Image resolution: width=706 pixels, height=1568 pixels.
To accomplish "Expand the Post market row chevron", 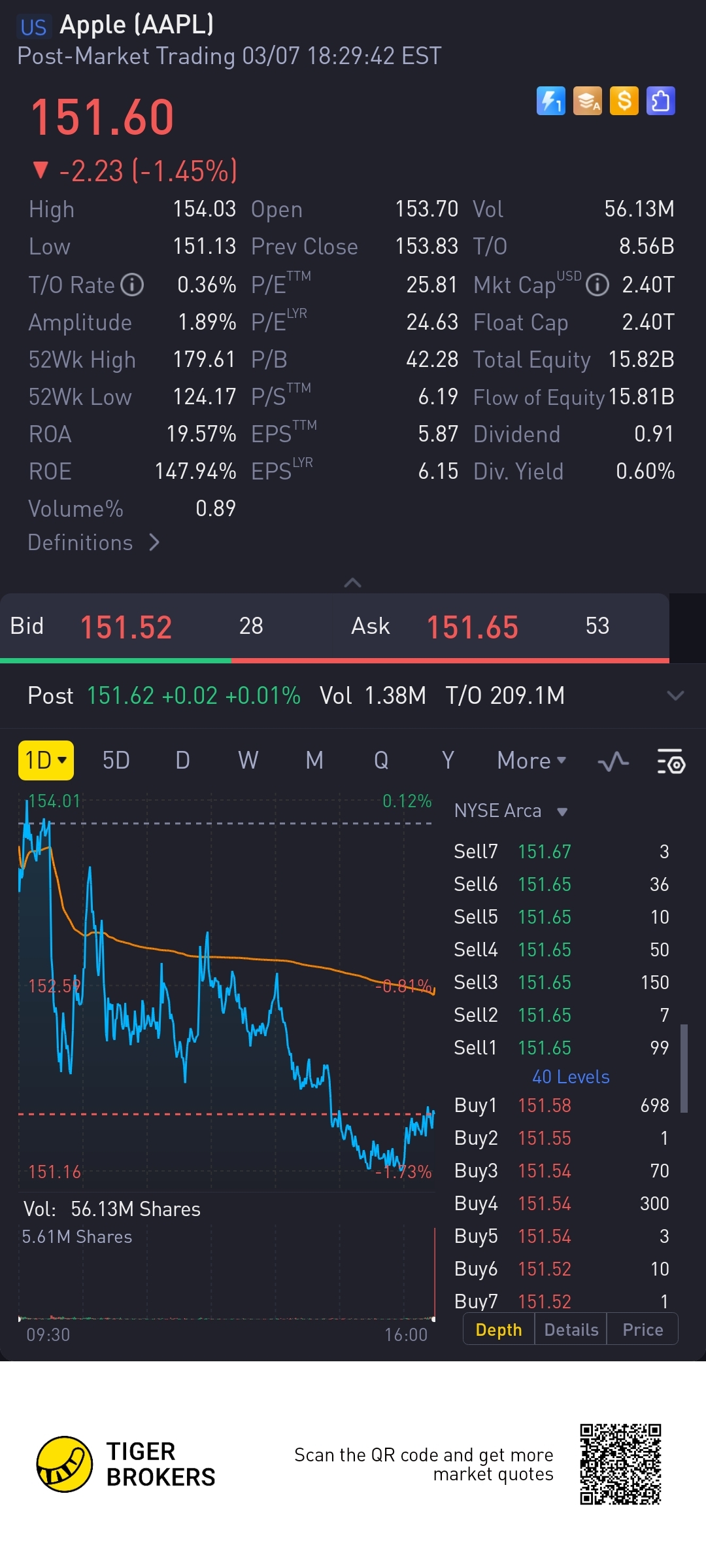I will [675, 695].
